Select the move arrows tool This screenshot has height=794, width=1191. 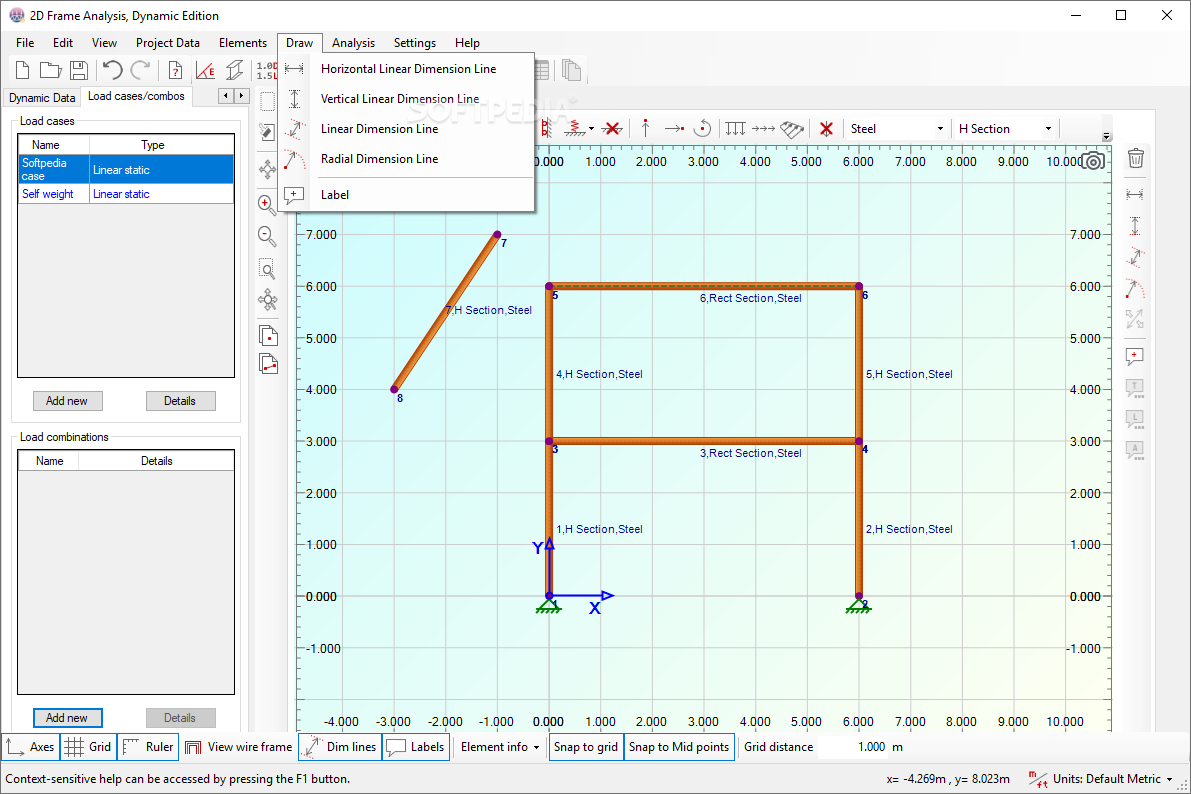267,169
